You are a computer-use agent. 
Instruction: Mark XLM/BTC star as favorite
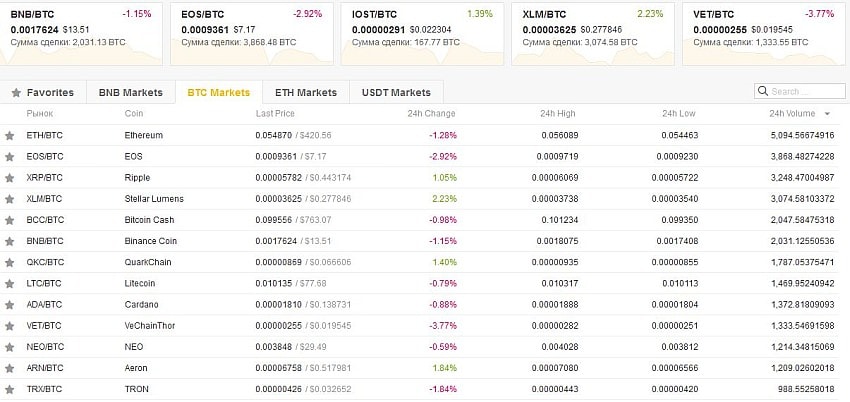(10, 198)
